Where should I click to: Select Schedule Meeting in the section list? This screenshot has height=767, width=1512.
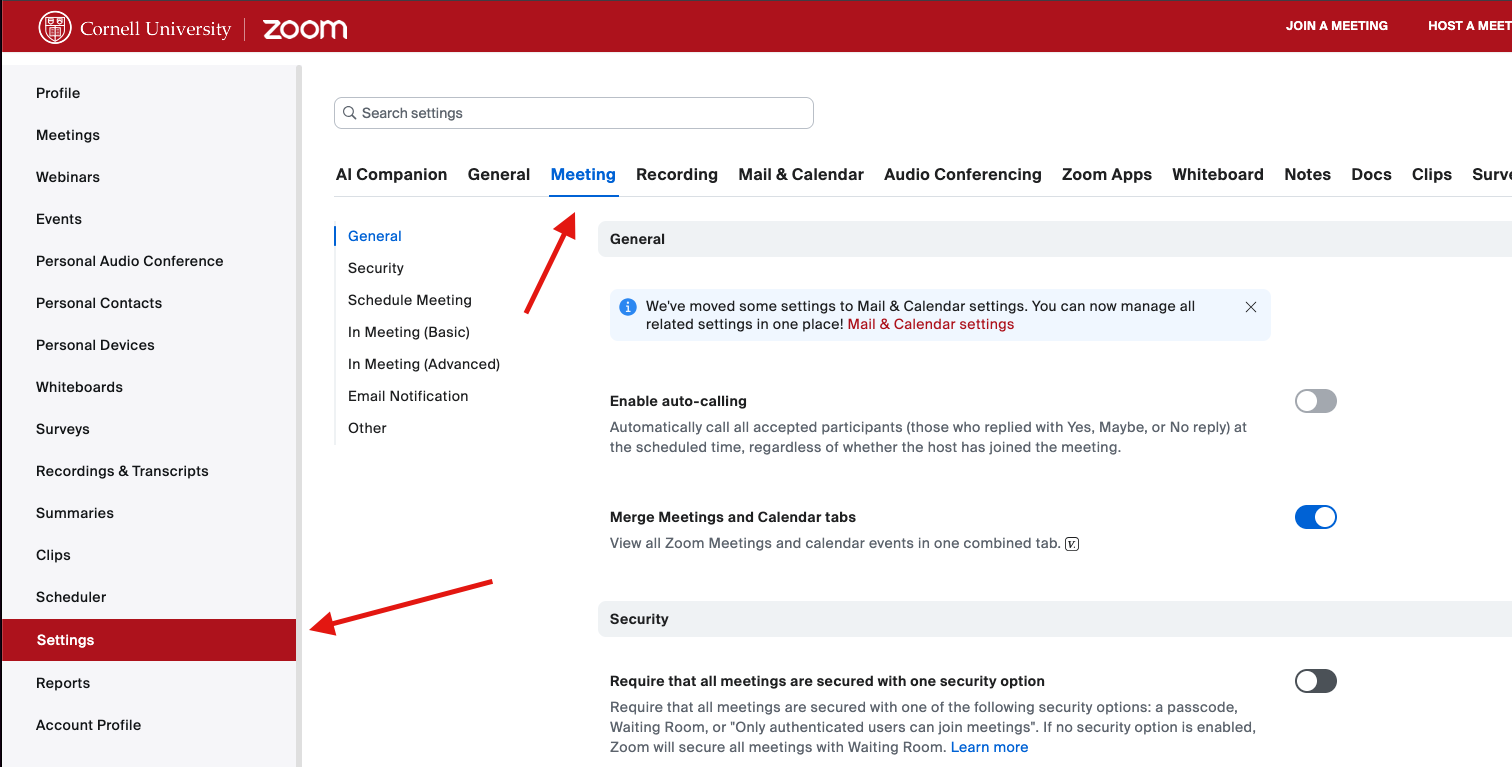[x=409, y=300]
